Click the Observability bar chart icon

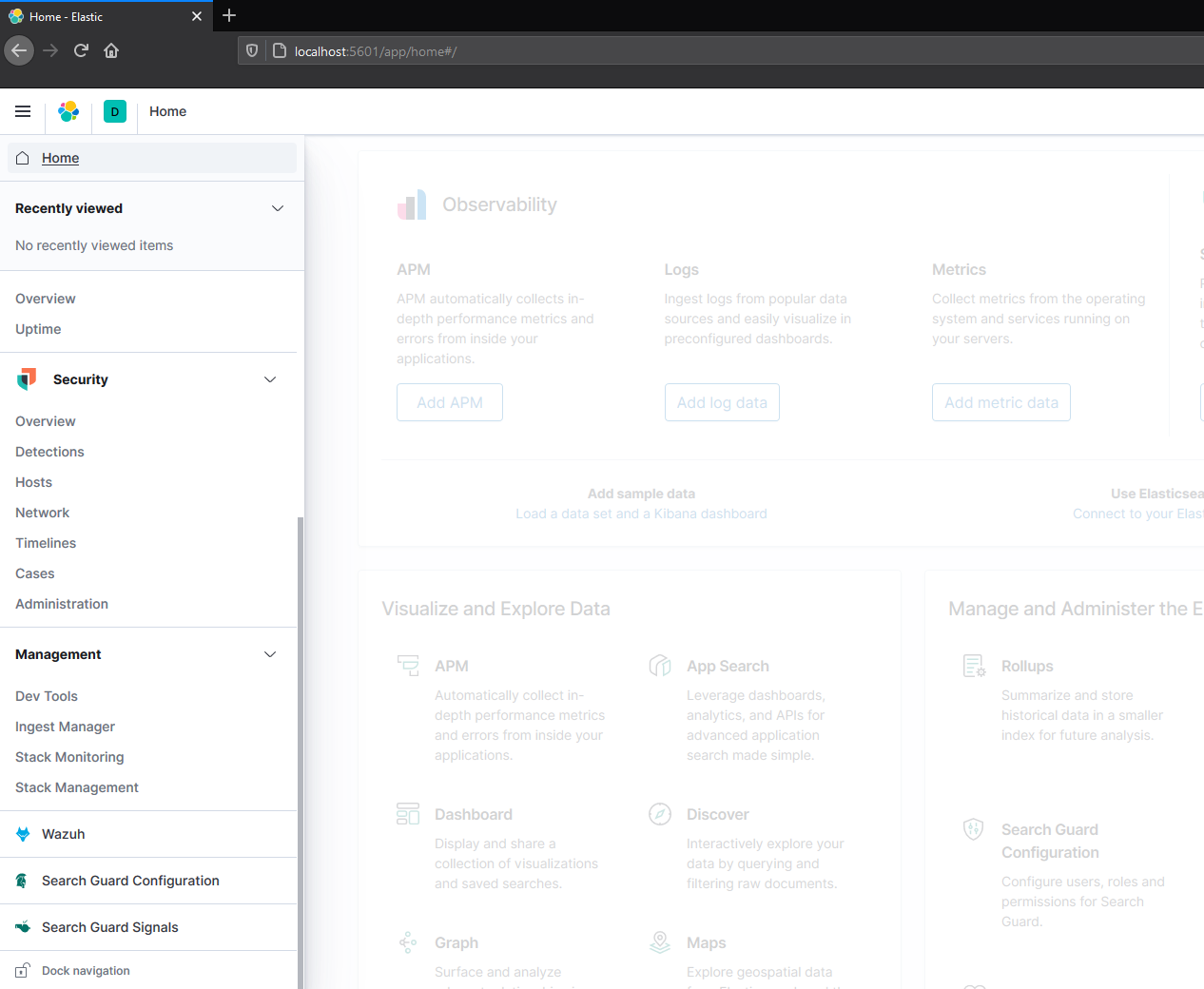(412, 204)
